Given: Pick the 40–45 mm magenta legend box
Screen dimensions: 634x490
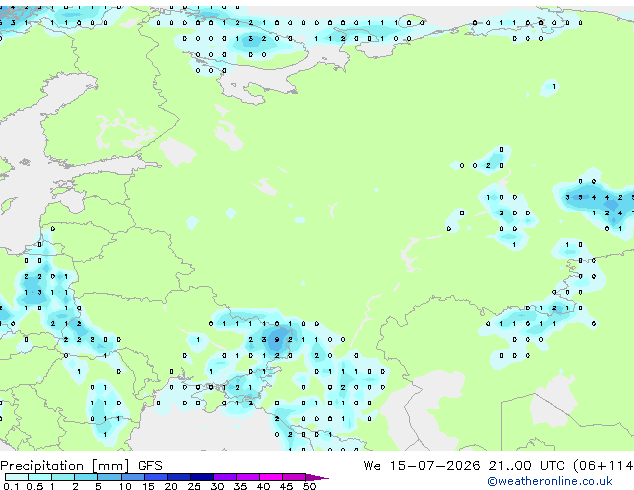Looking at the screenshot, I should pos(271,477).
